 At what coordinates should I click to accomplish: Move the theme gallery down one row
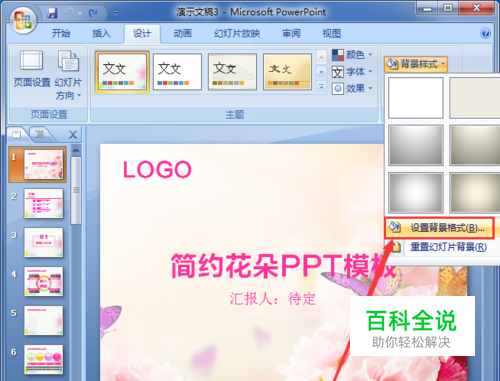(x=321, y=72)
